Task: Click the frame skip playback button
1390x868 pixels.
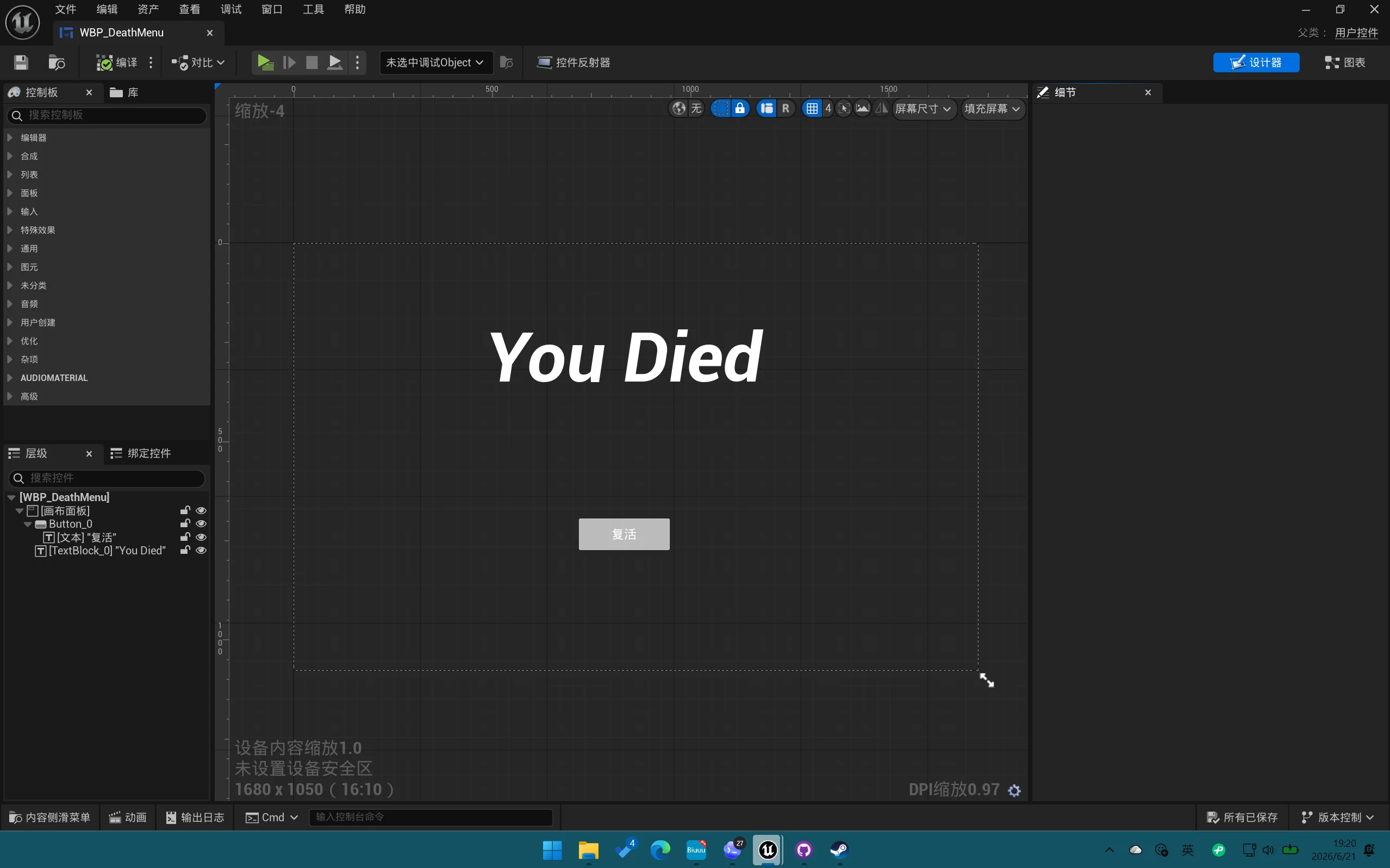Action: [x=289, y=63]
